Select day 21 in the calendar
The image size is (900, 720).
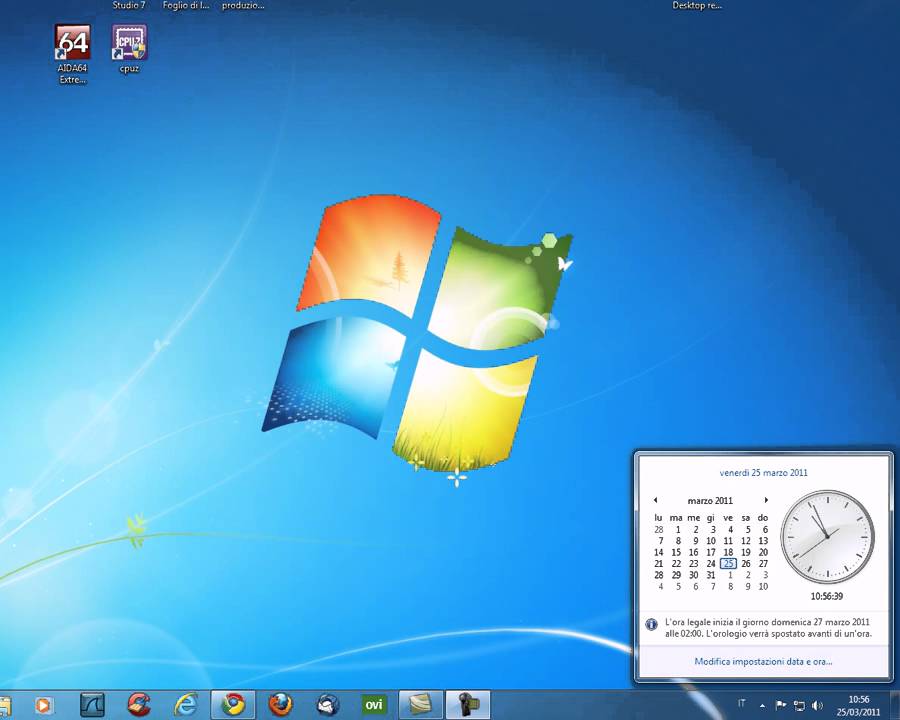point(659,563)
